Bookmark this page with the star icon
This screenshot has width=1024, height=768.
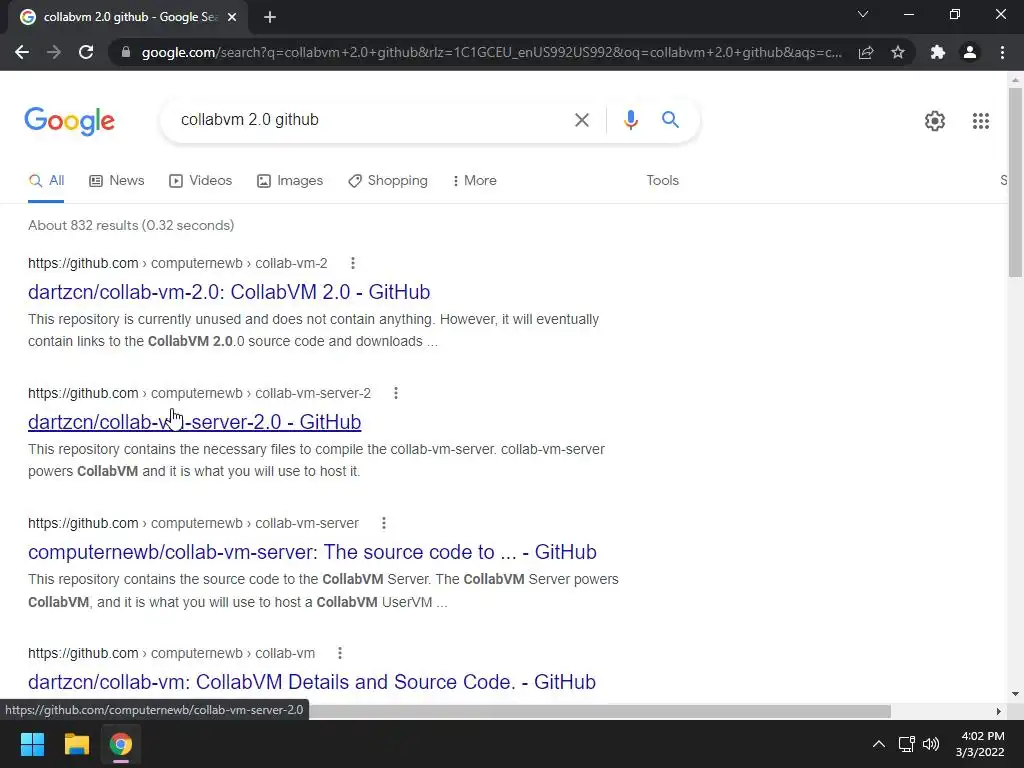pos(898,52)
